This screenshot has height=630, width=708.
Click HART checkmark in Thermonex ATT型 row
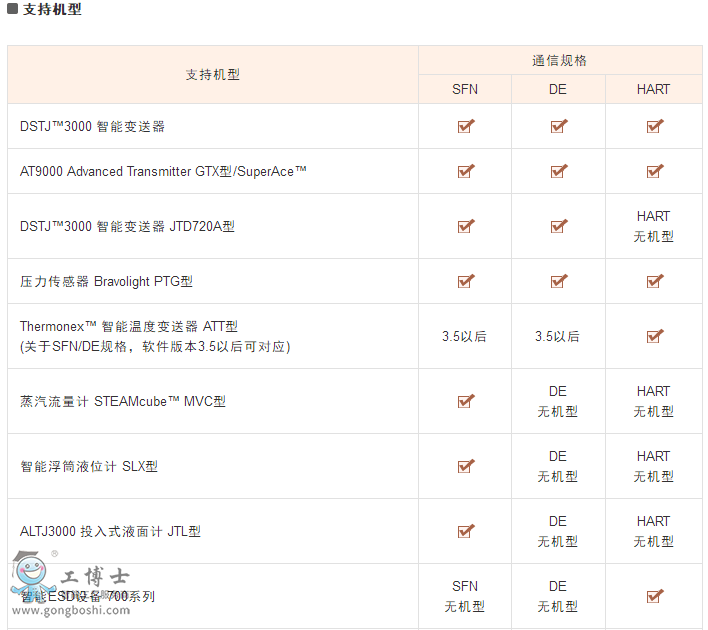click(x=655, y=336)
